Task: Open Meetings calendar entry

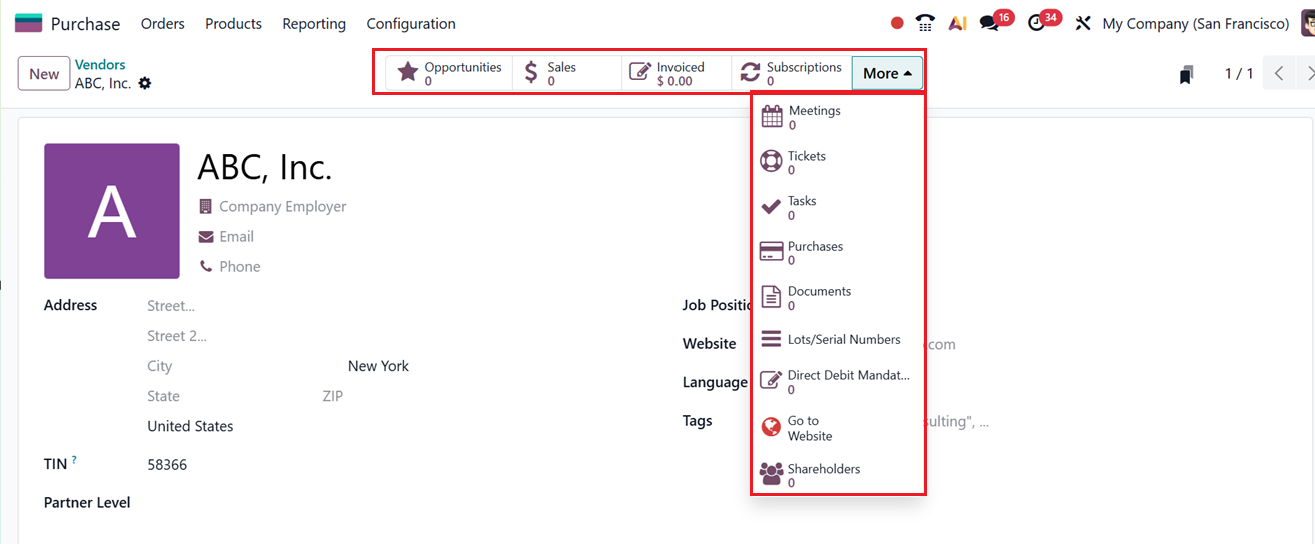Action: [x=838, y=117]
